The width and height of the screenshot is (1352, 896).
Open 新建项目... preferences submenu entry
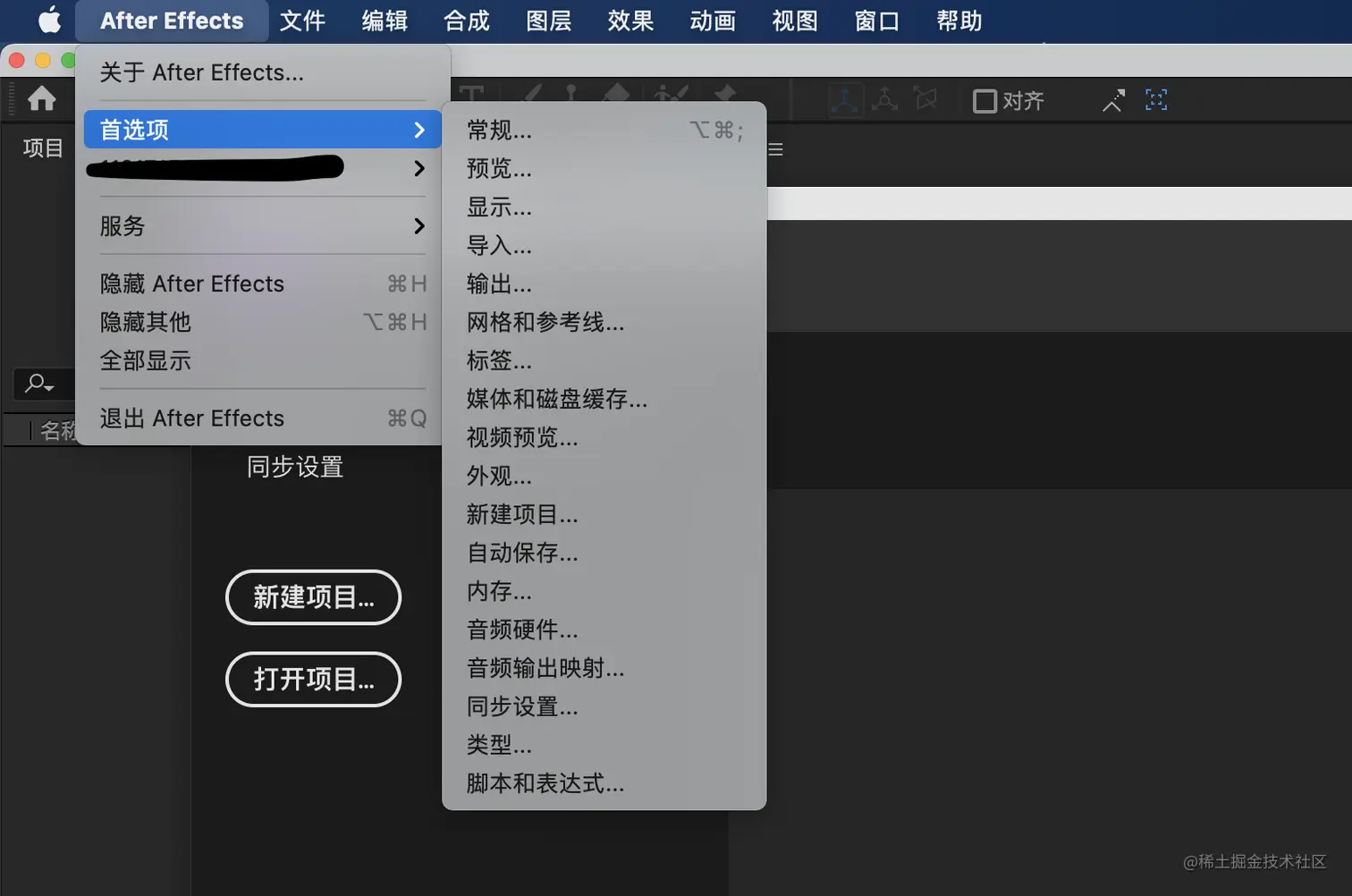click(x=604, y=515)
